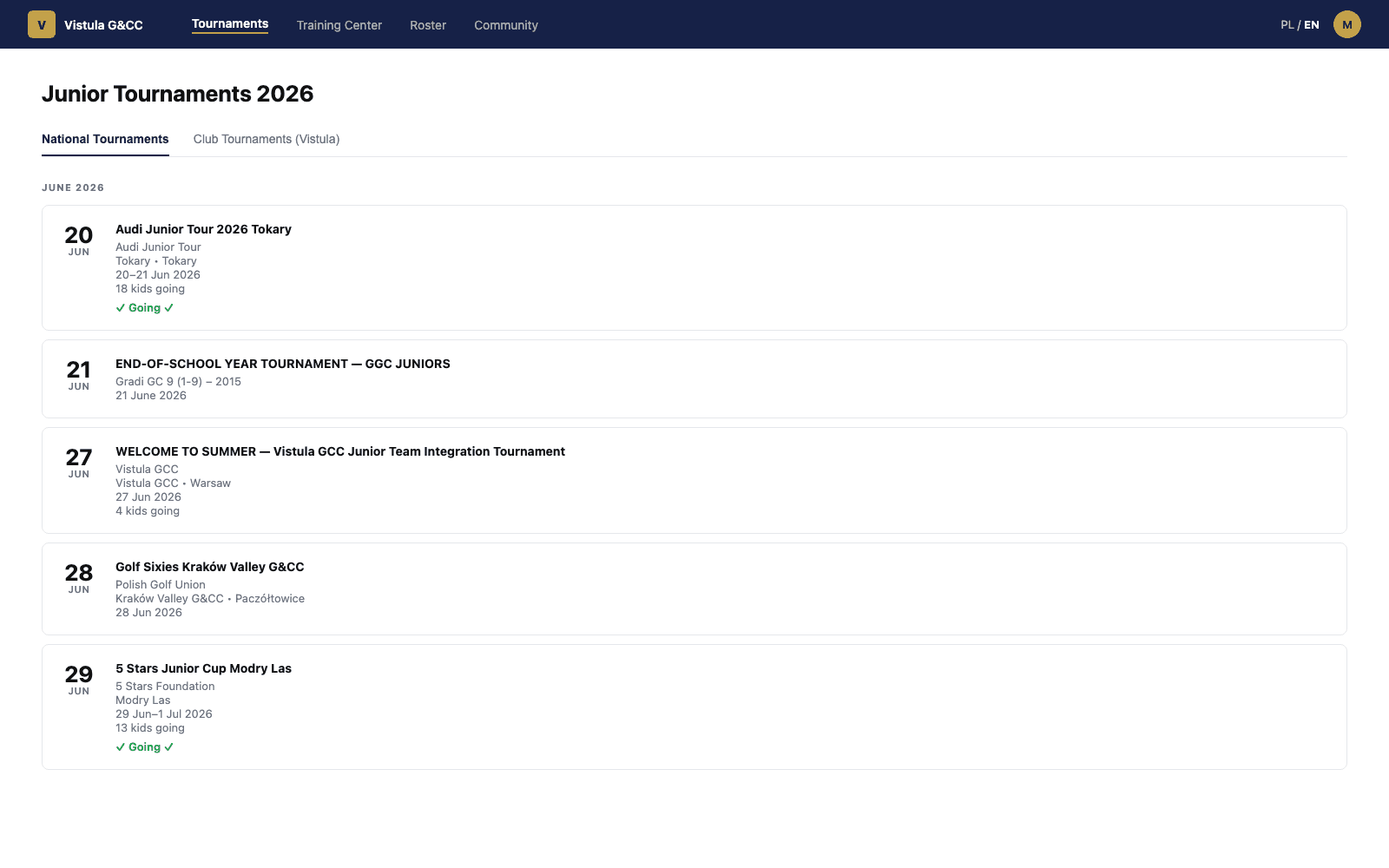
Task: Toggle Going status on 5 Stars Junior Cup
Action: [x=145, y=747]
